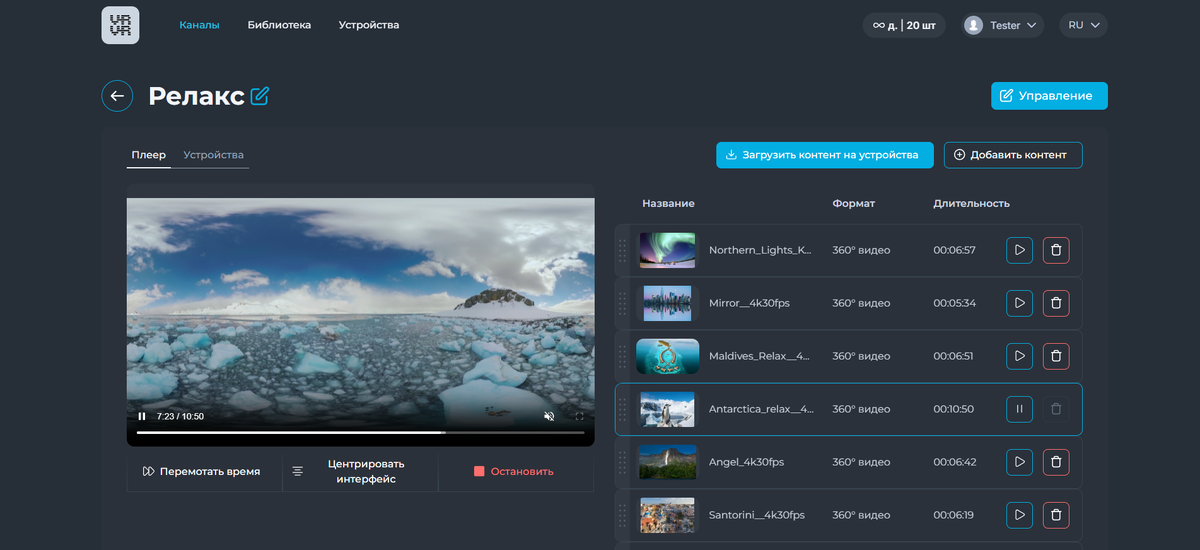Delete Angel_4k30fps video
Viewport: 1200px width, 550px height.
click(x=1056, y=462)
